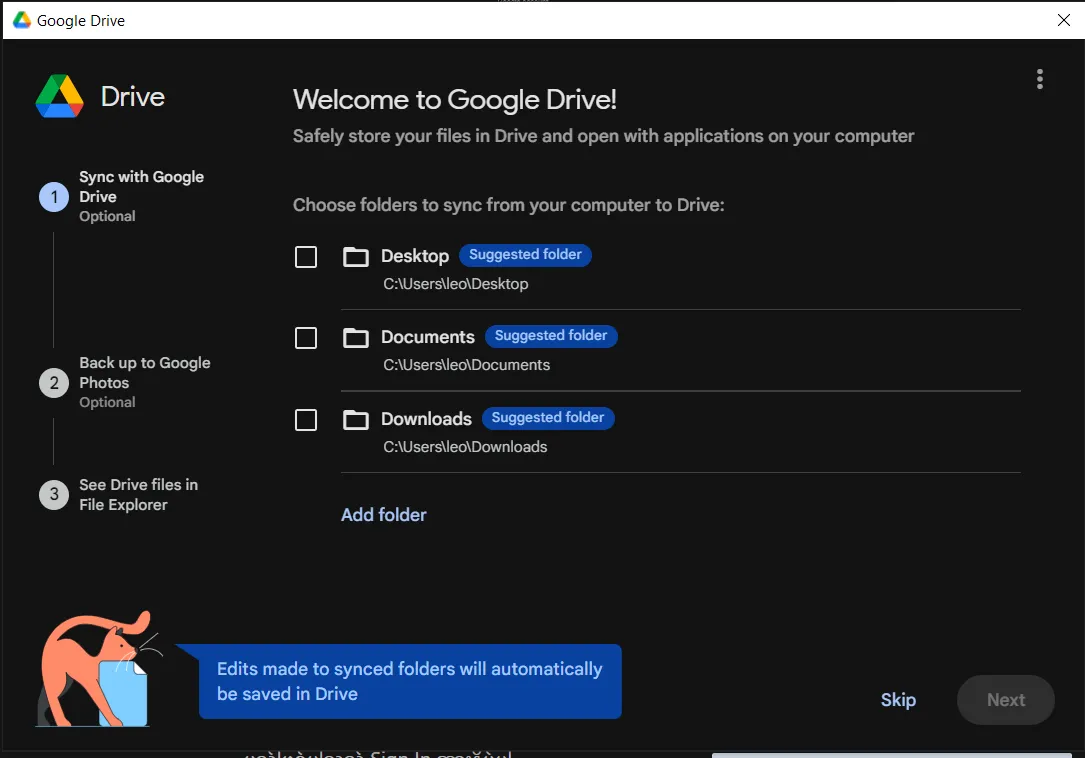Image resolution: width=1085 pixels, height=758 pixels.
Task: Open the three-dot more options menu
Action: (x=1039, y=79)
